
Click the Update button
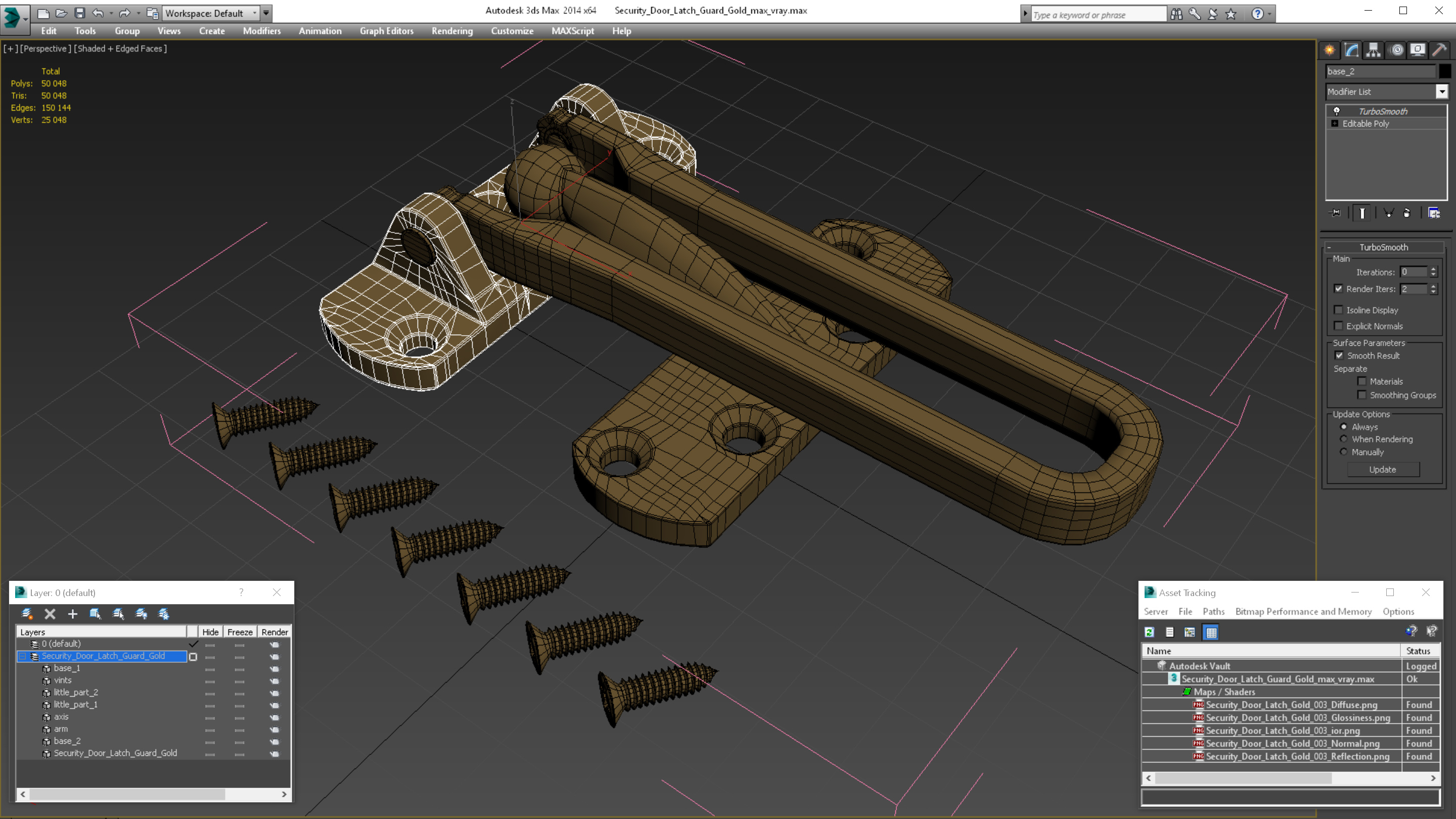1383,470
